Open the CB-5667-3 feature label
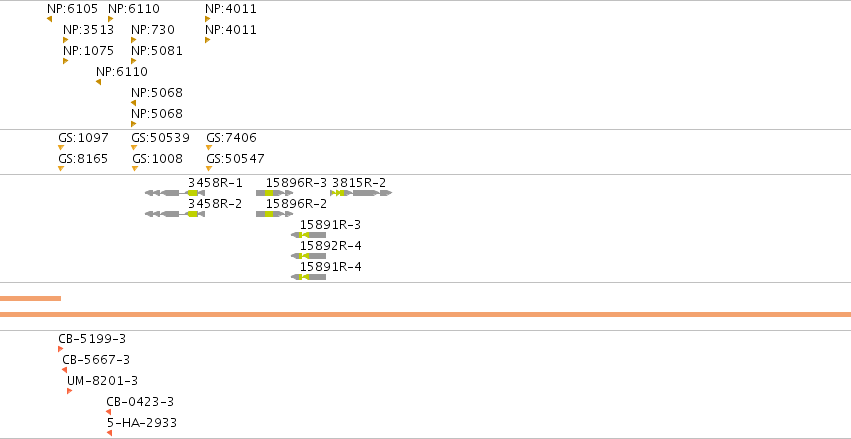Image resolution: width=851 pixels, height=439 pixels. click(x=96, y=360)
